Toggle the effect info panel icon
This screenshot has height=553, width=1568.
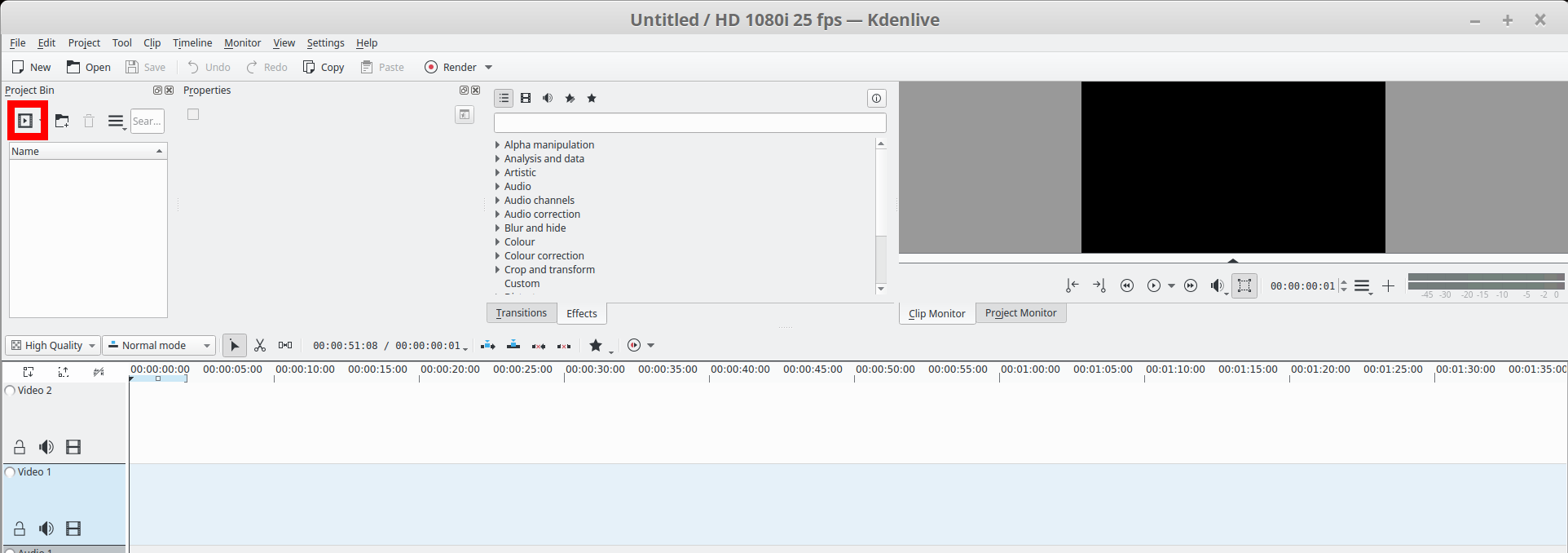876,98
